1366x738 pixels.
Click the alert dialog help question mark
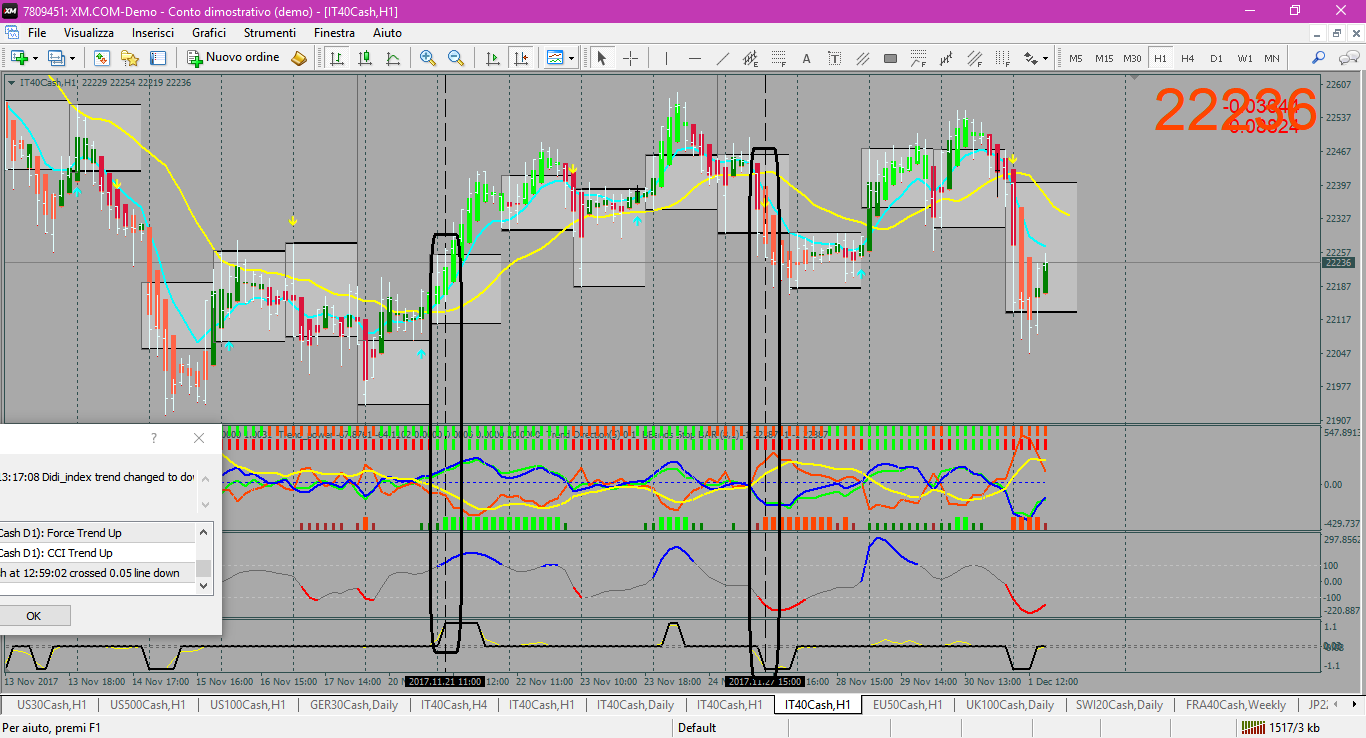154,438
